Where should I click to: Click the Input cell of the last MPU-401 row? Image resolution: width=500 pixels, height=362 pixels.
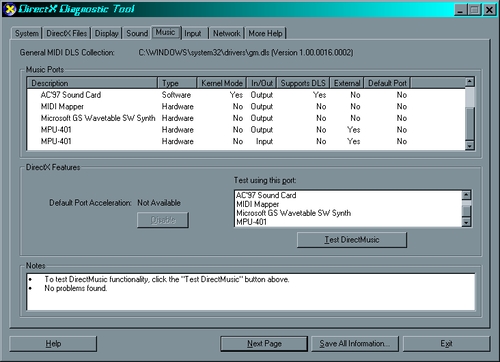264,141
